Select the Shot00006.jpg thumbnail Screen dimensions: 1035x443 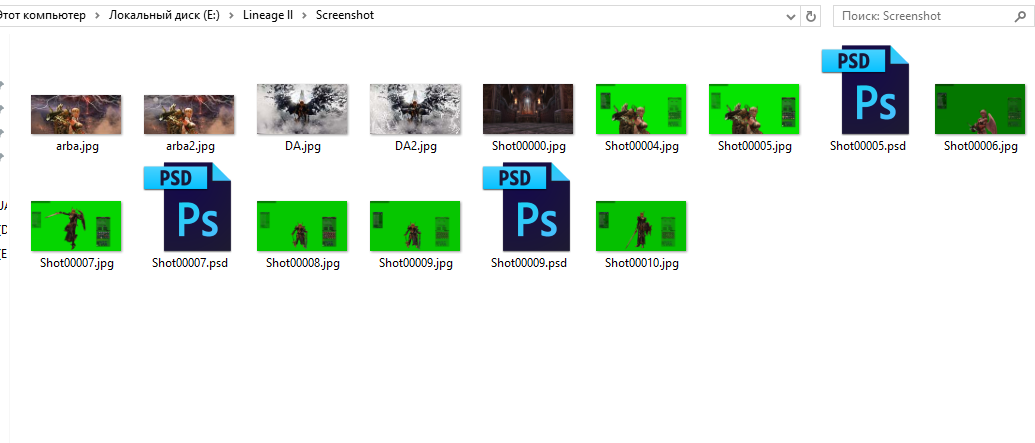pyautogui.click(x=980, y=109)
